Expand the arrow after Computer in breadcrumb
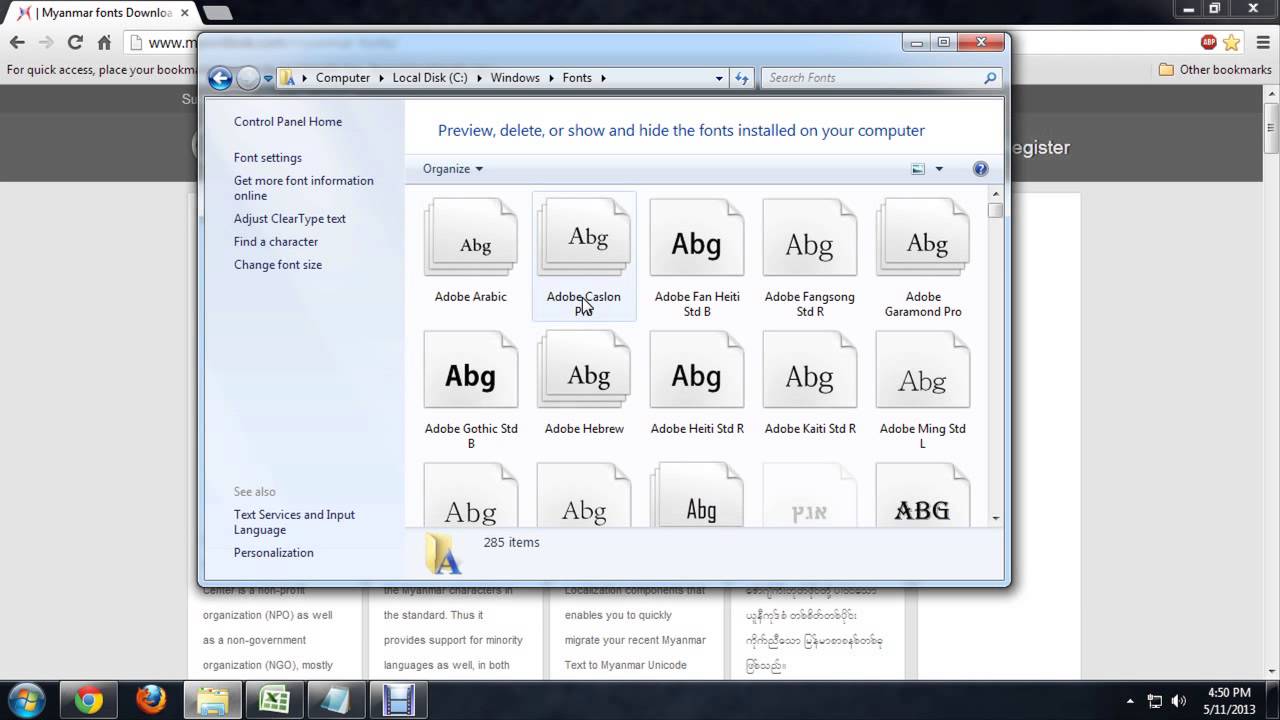 380,78
